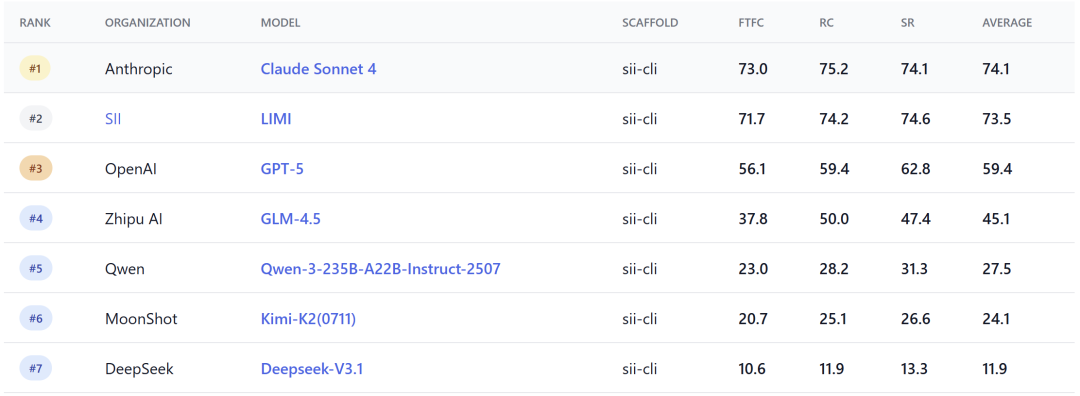The width and height of the screenshot is (1080, 396).
Task: Click the ORGANIZATION column header
Action: point(147,23)
